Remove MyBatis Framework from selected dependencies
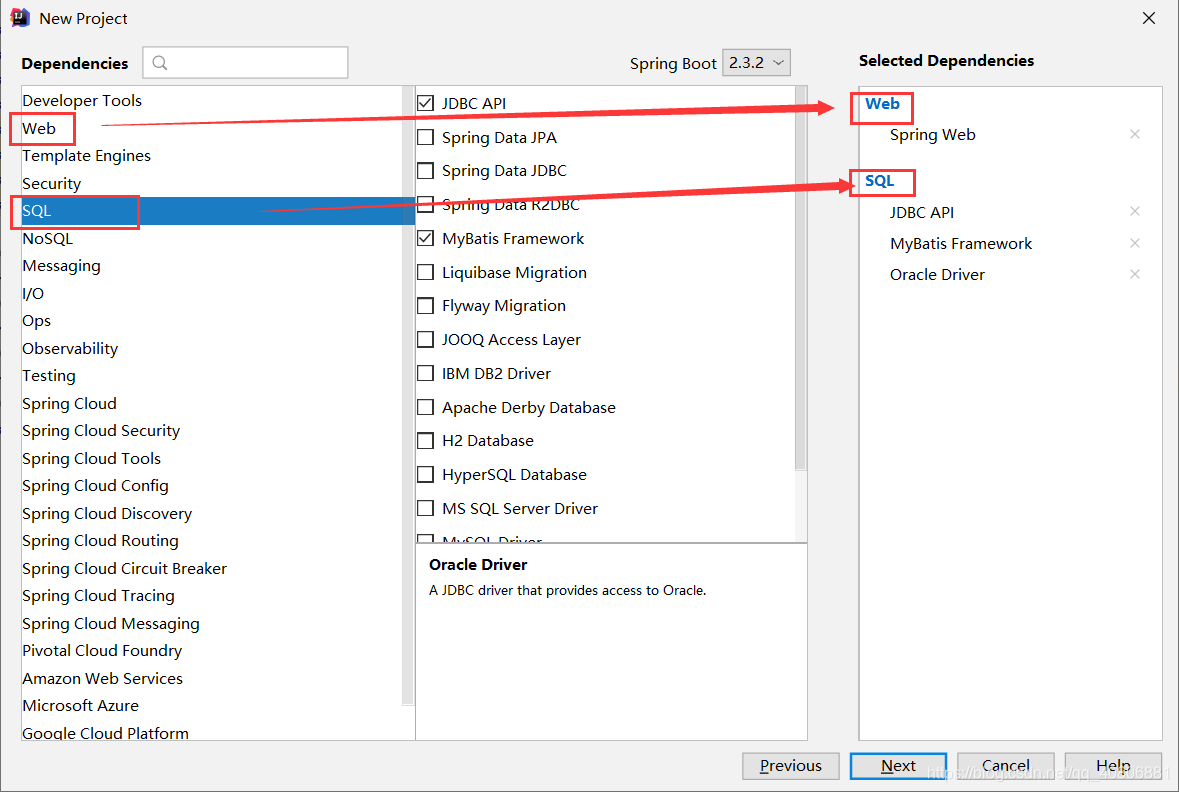 coord(1135,244)
